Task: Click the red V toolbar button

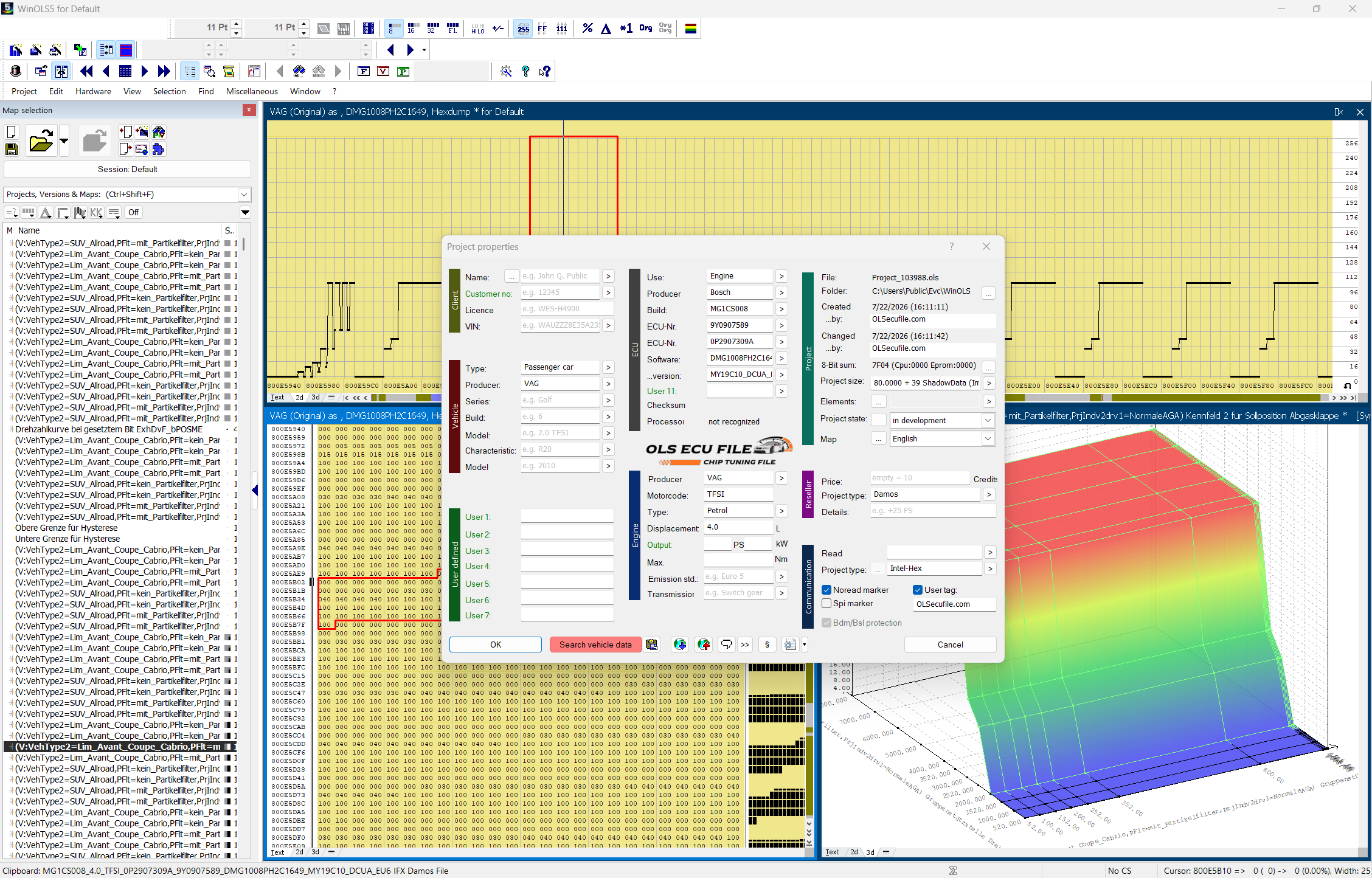Action: [383, 71]
